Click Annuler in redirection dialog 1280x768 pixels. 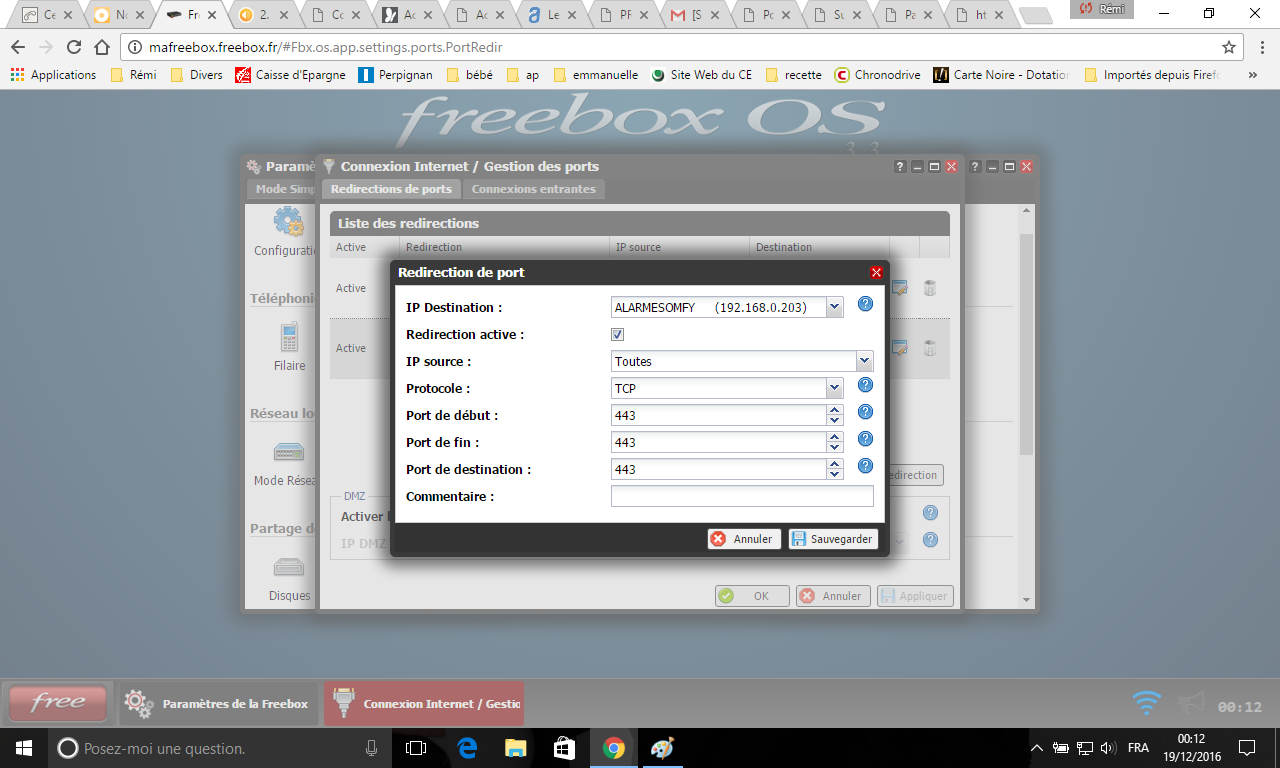[x=742, y=539]
